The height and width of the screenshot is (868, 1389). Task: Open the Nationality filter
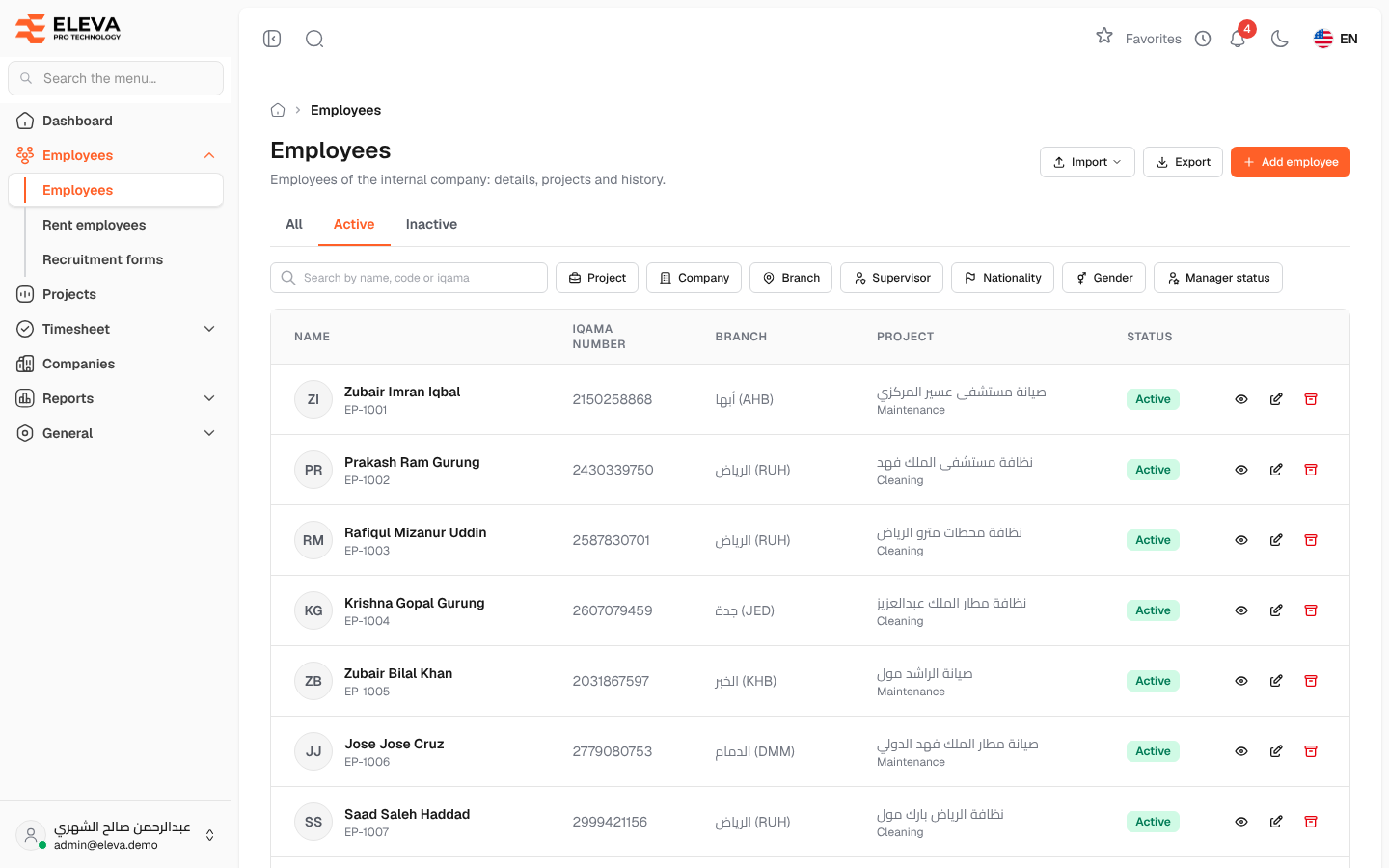[x=1002, y=278]
